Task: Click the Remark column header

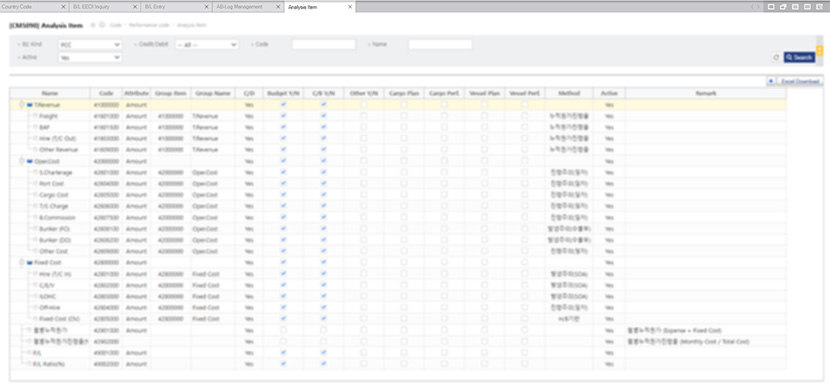Action: [706, 93]
